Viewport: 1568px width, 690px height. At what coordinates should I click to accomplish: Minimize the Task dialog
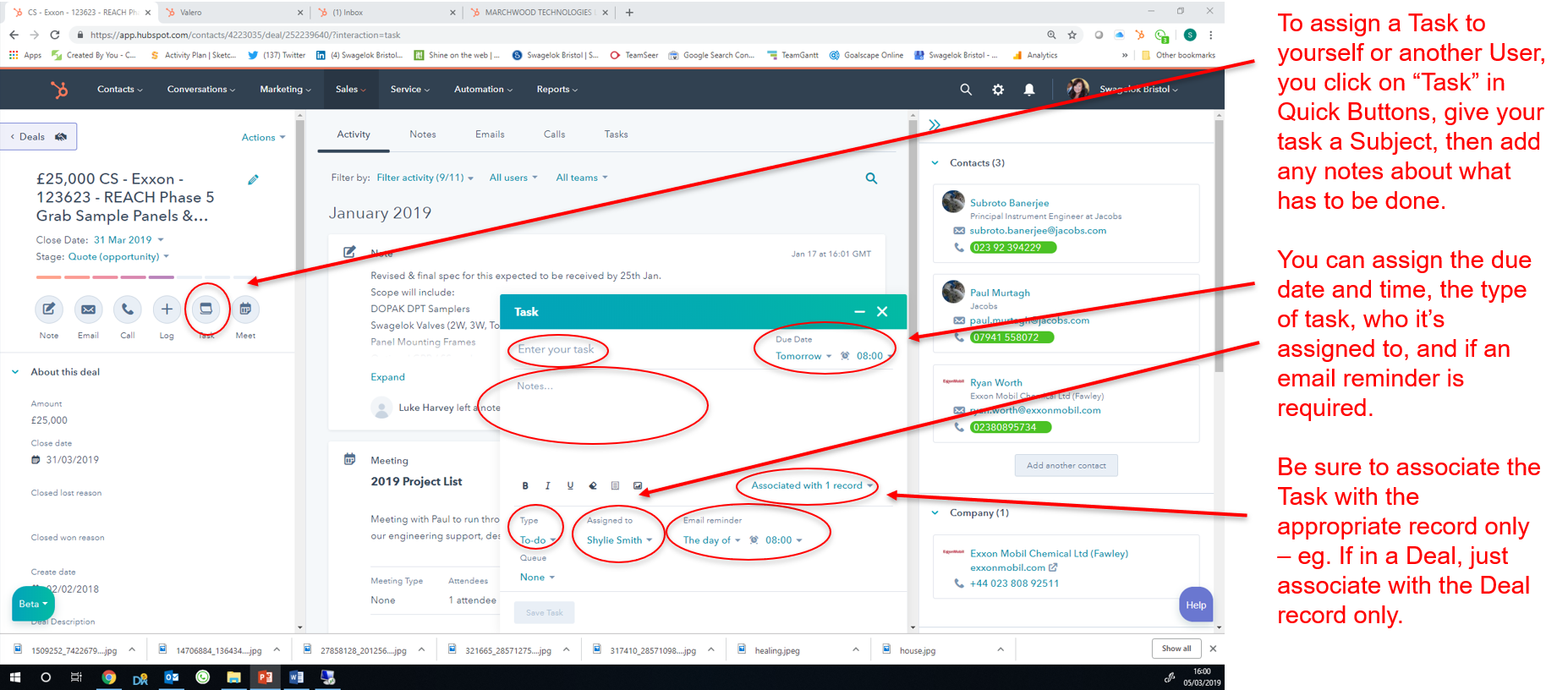click(x=859, y=312)
